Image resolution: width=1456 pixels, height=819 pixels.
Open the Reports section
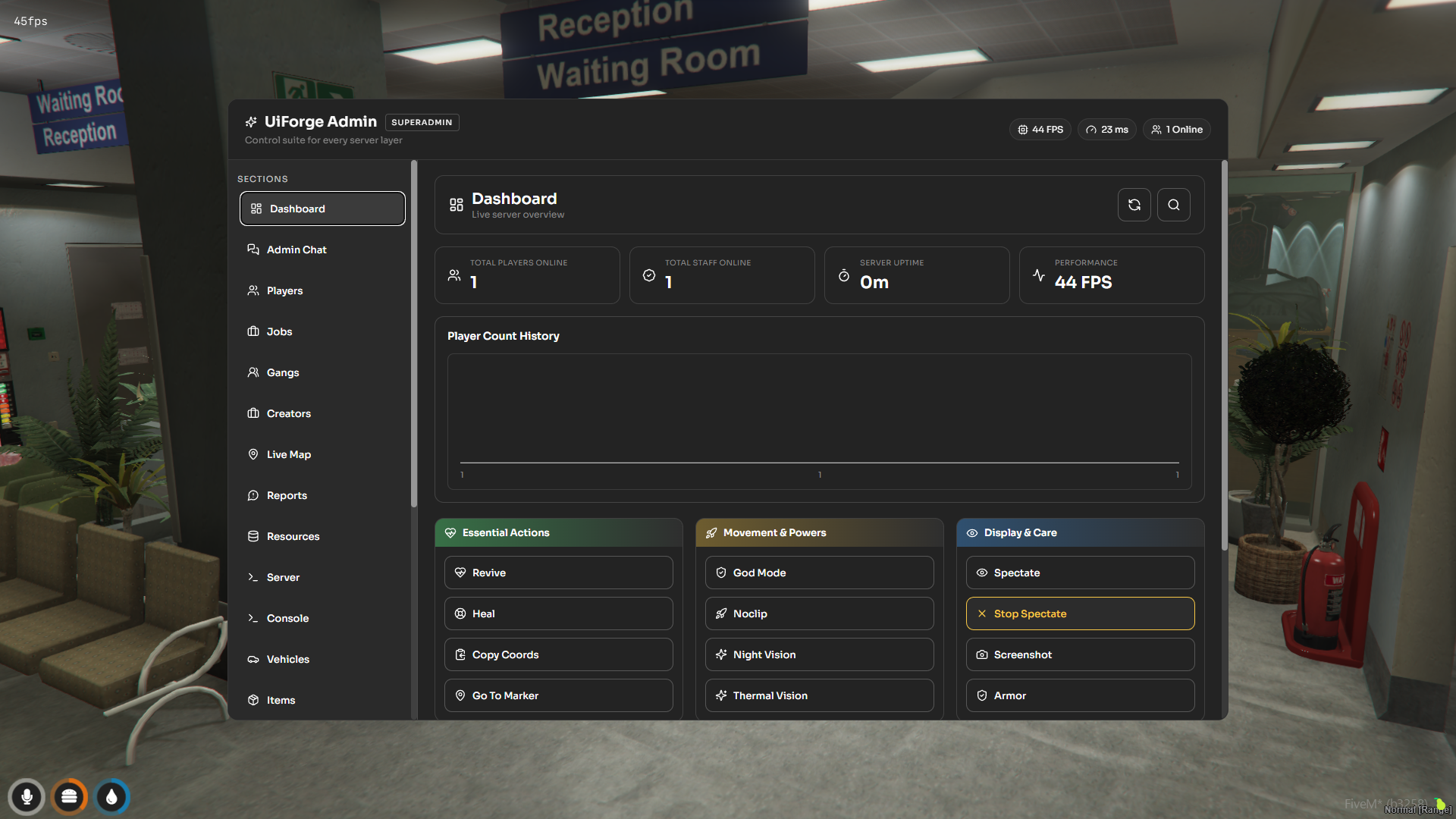point(322,495)
